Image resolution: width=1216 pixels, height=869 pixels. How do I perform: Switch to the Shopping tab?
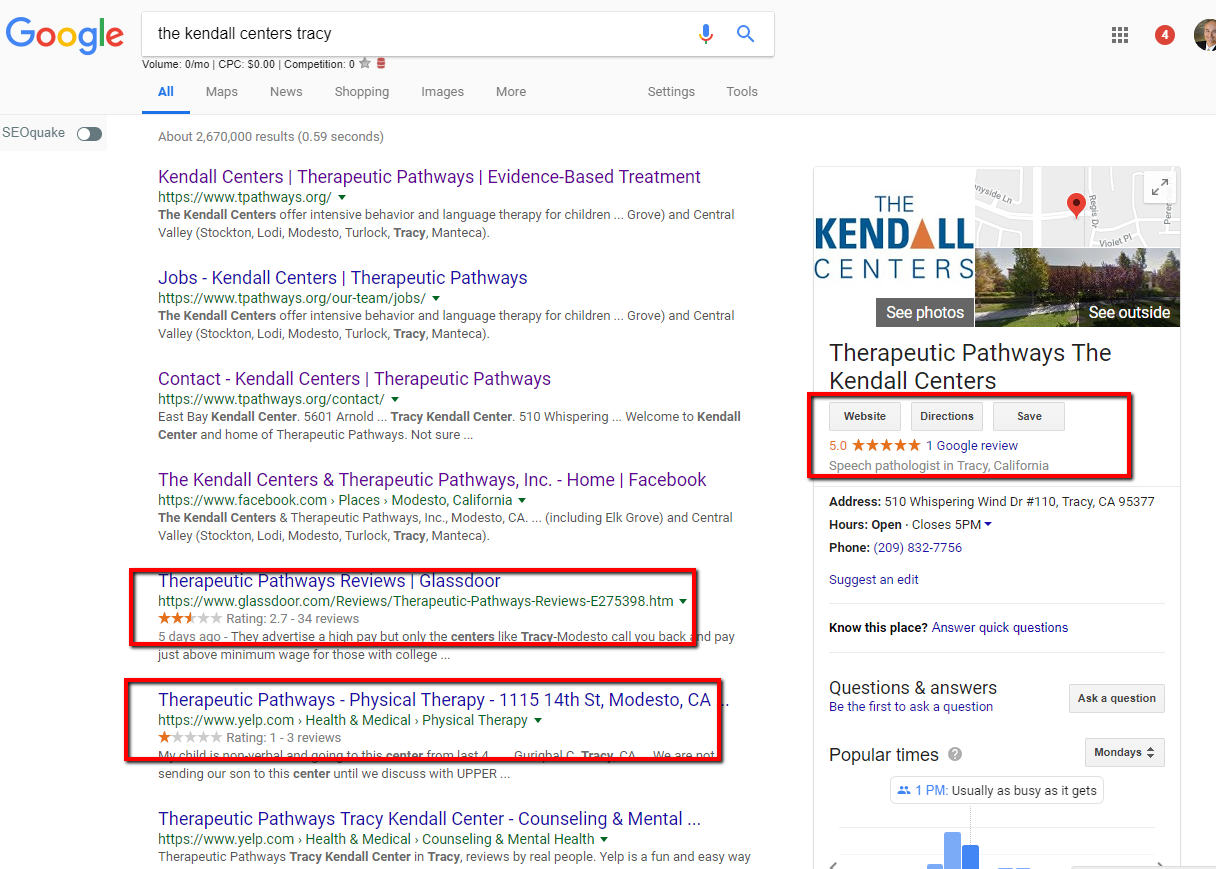(x=362, y=92)
